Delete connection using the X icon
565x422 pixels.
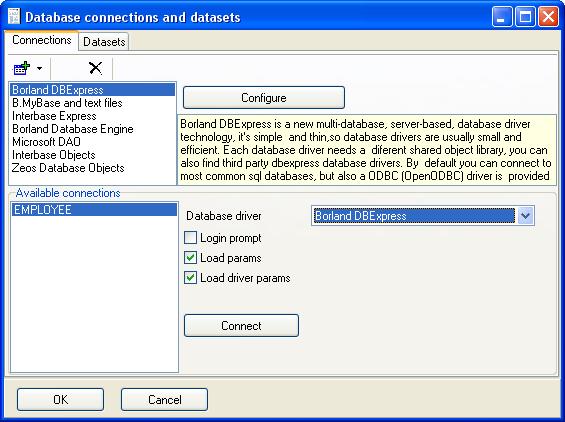[95, 68]
